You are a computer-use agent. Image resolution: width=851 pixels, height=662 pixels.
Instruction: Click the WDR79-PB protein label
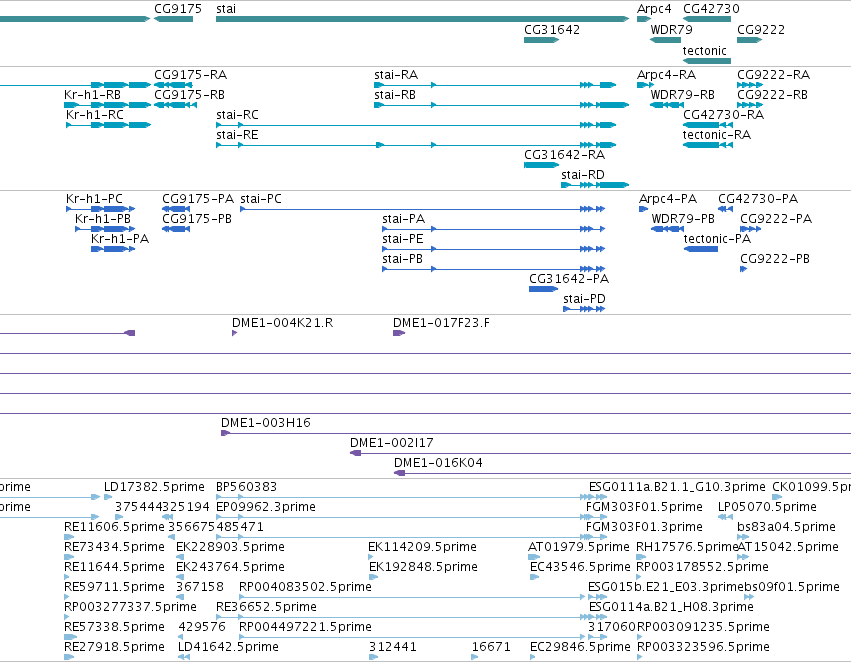683,219
